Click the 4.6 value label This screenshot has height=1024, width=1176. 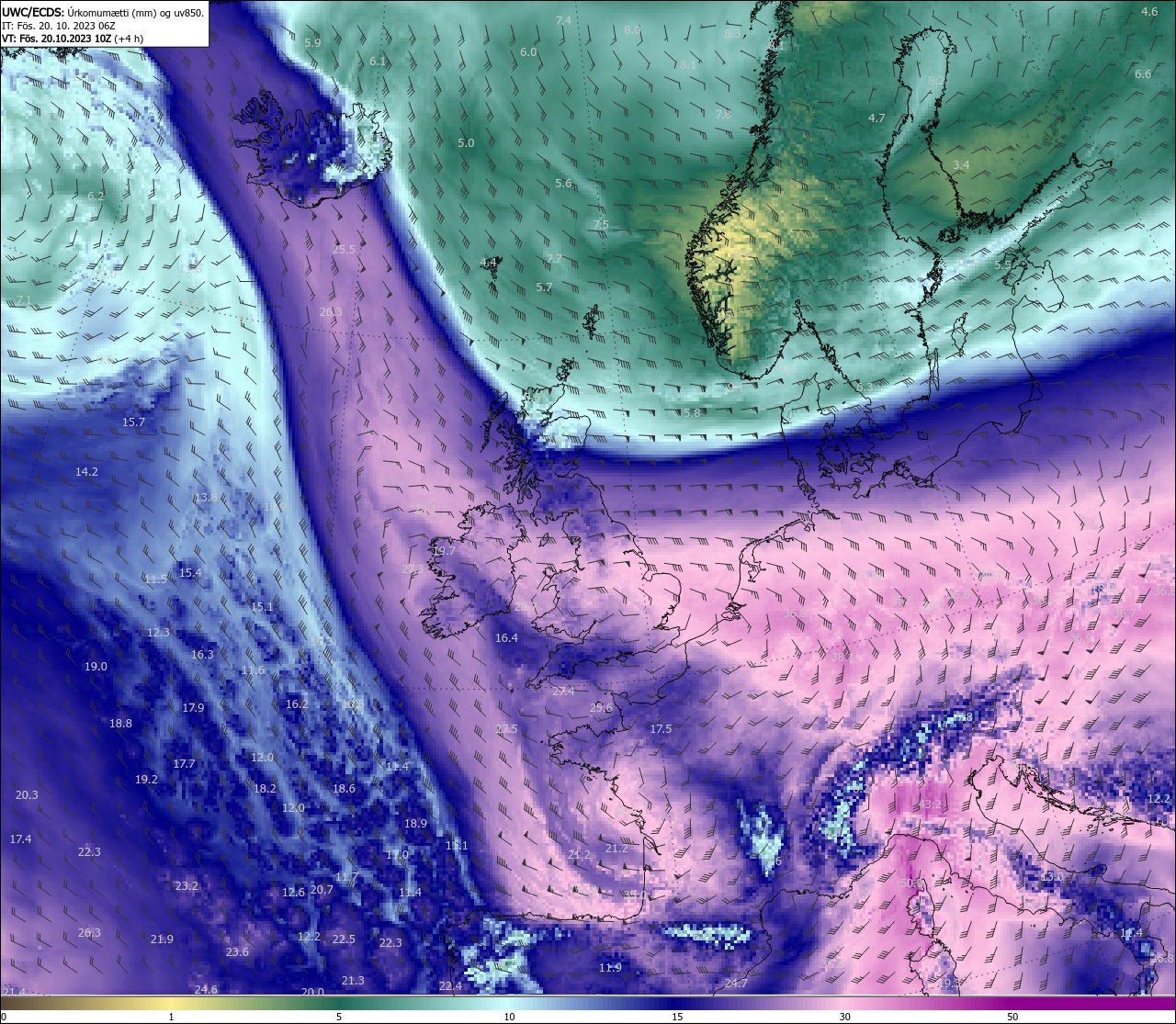pyautogui.click(x=1149, y=11)
